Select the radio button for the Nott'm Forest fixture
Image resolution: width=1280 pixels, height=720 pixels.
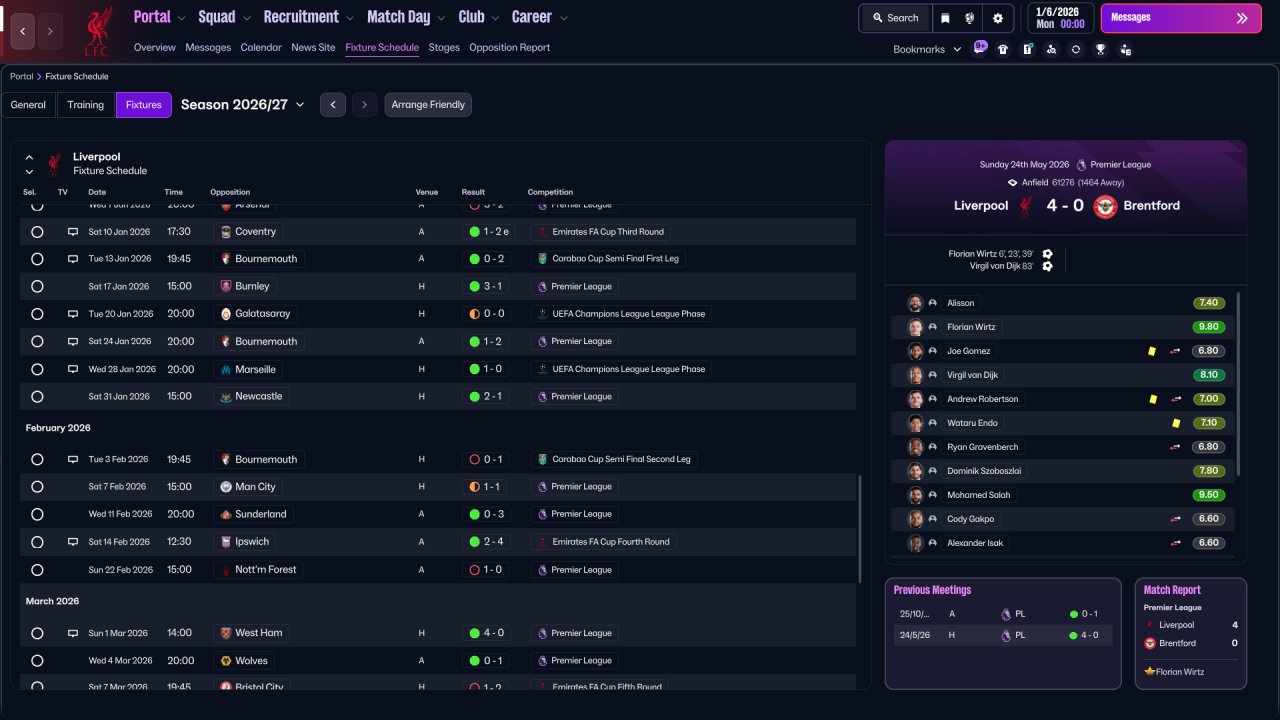[x=37, y=570]
